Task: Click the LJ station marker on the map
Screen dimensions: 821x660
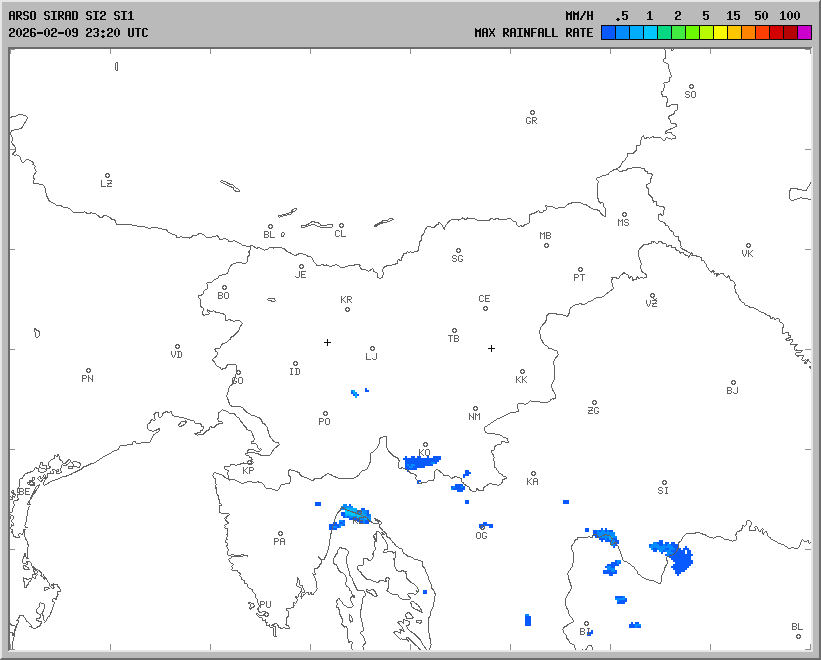Action: pos(372,349)
